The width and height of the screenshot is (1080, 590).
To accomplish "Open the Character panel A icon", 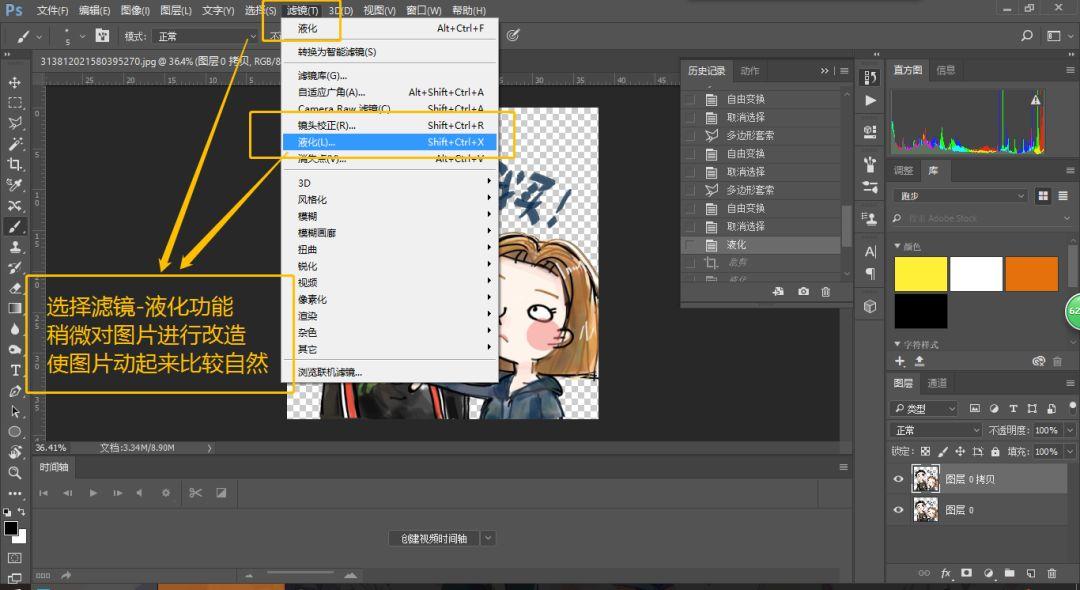I will [x=870, y=252].
